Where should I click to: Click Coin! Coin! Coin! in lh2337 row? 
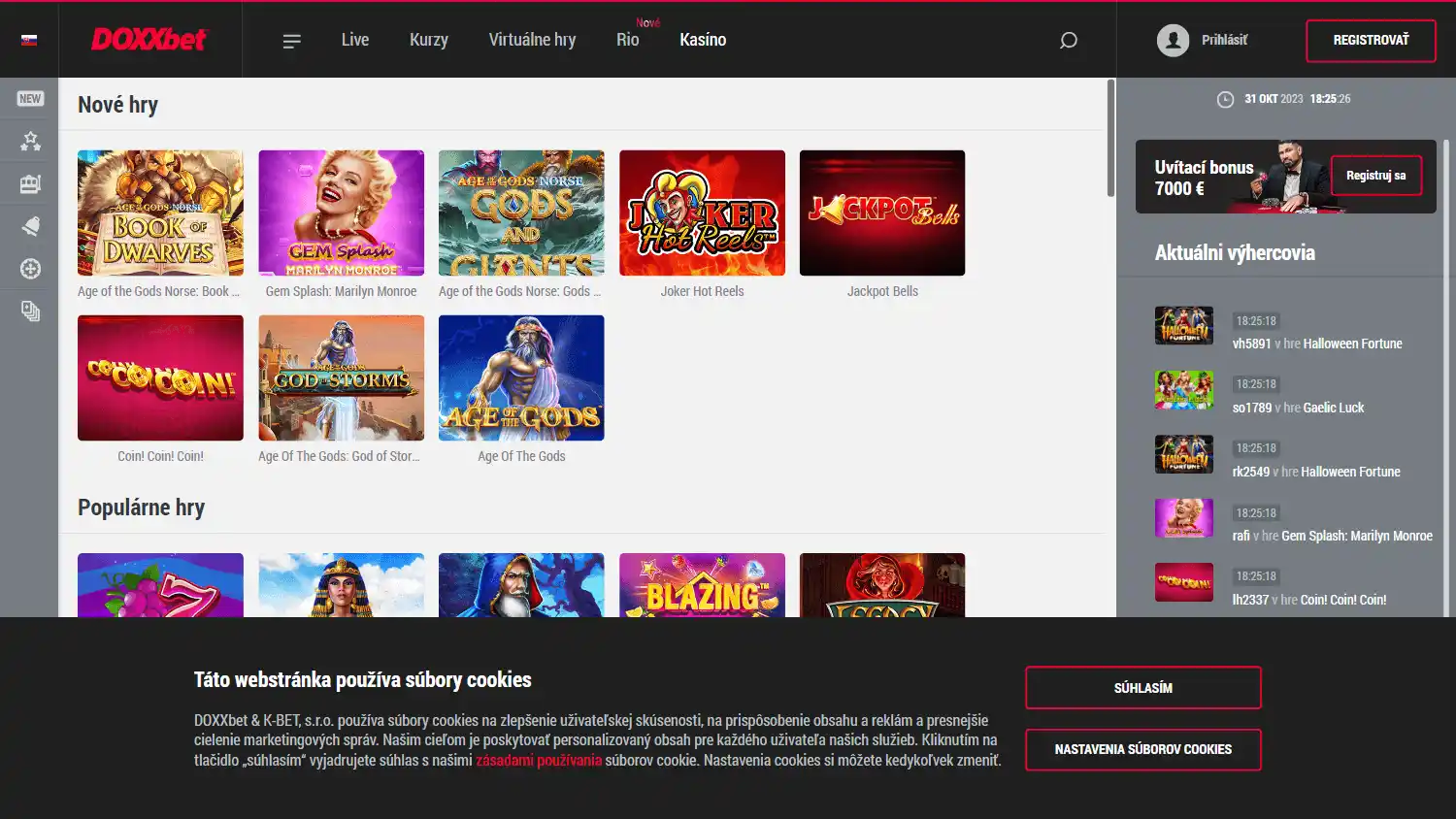[x=1342, y=600]
